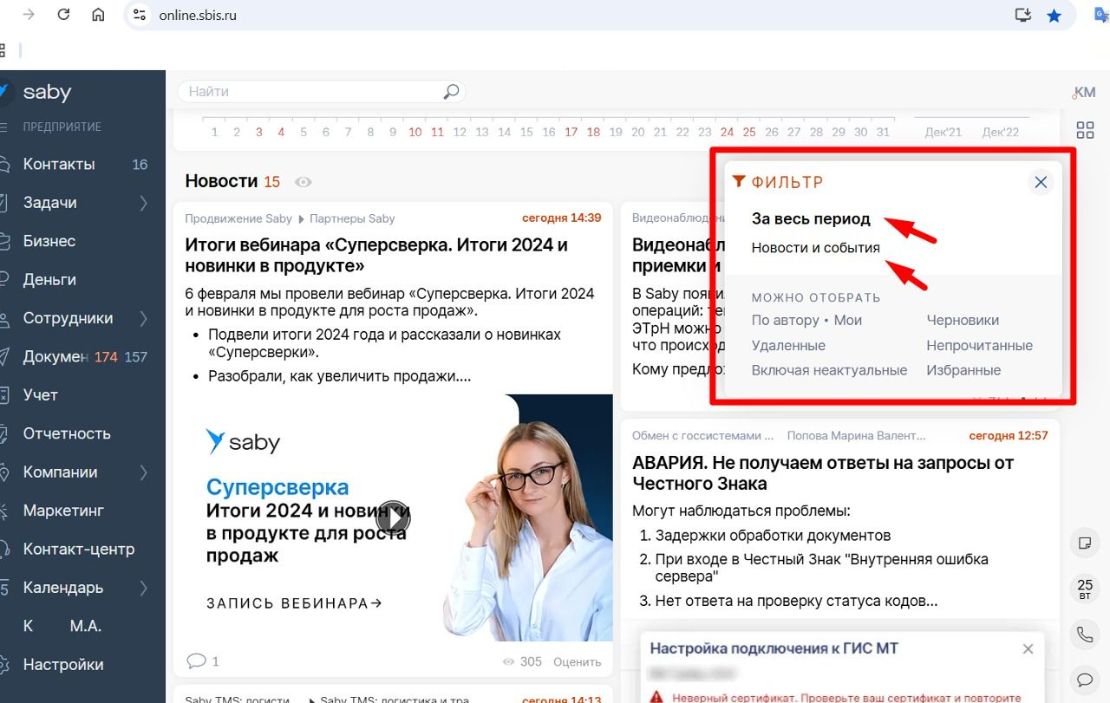Click the comments bubble icon on news
This screenshot has width=1110, height=703.
click(x=197, y=661)
